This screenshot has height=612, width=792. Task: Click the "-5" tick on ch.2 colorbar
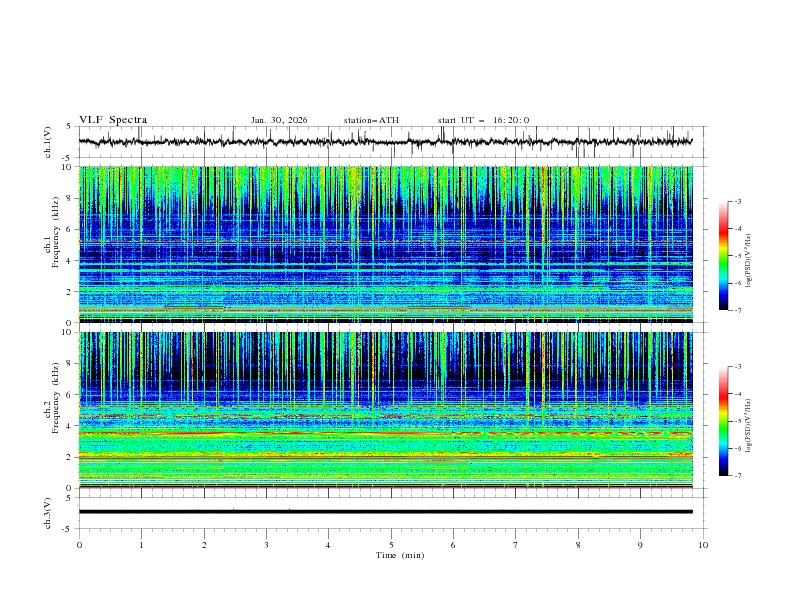[738, 421]
